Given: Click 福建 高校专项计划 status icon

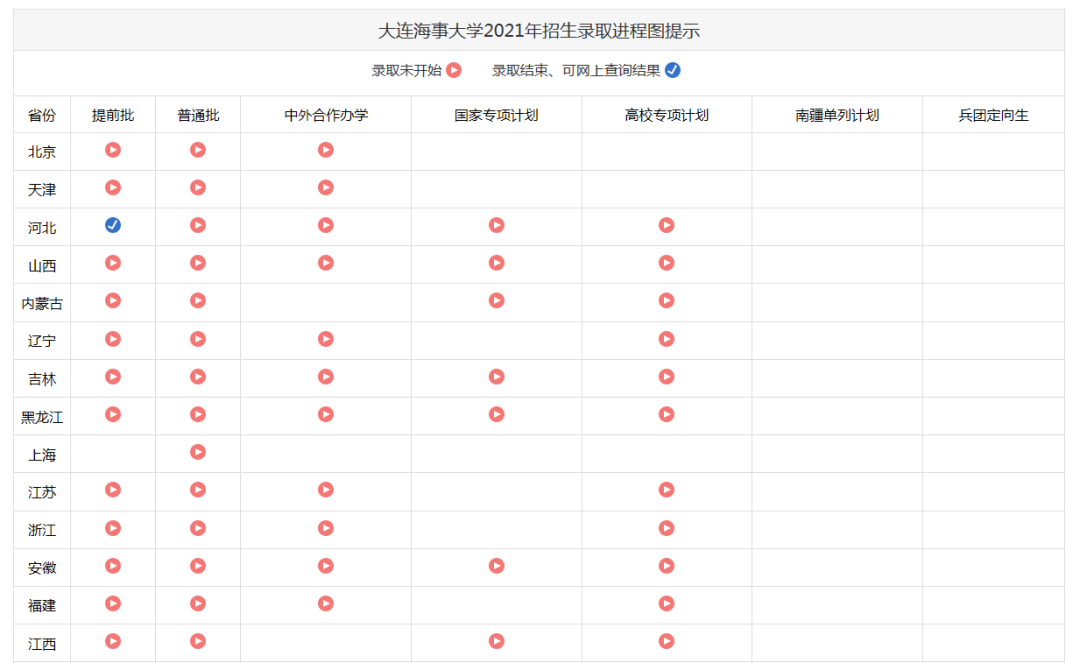Looking at the screenshot, I should point(666,604).
